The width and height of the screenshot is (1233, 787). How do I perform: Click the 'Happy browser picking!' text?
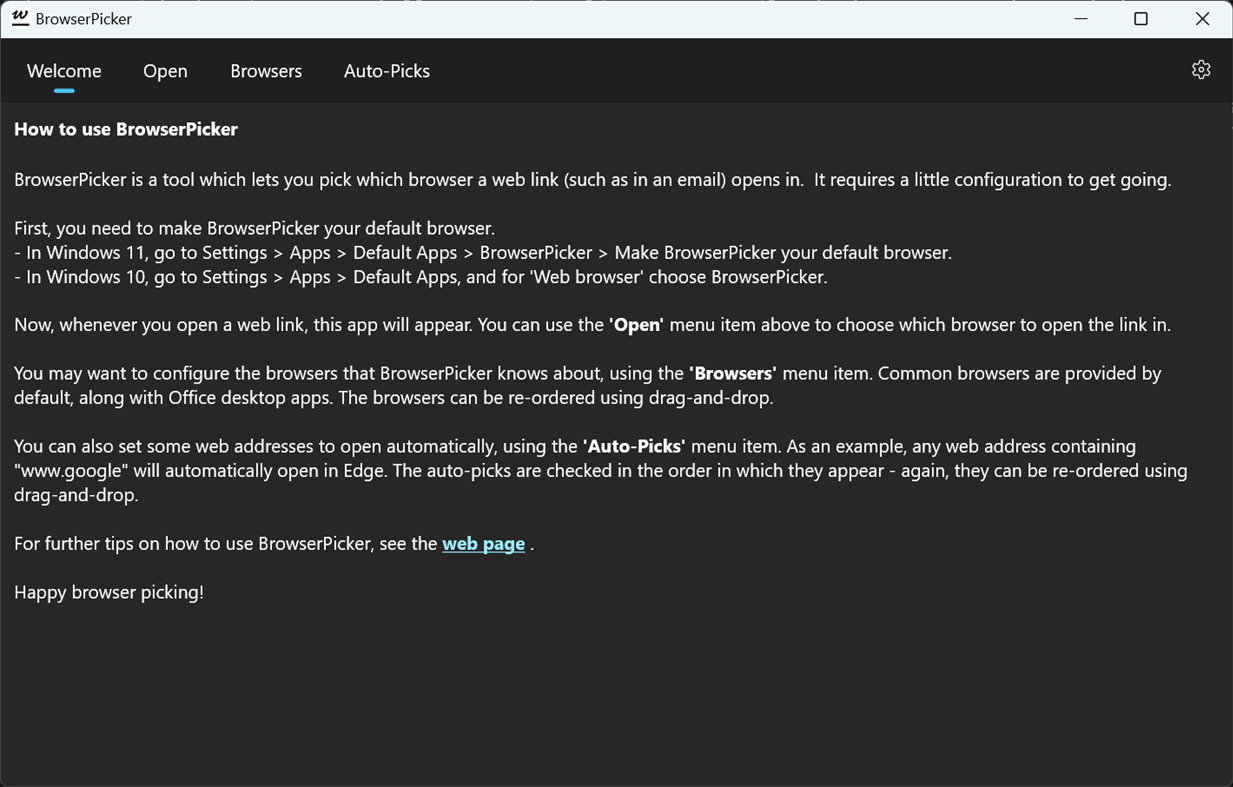pyautogui.click(x=109, y=592)
